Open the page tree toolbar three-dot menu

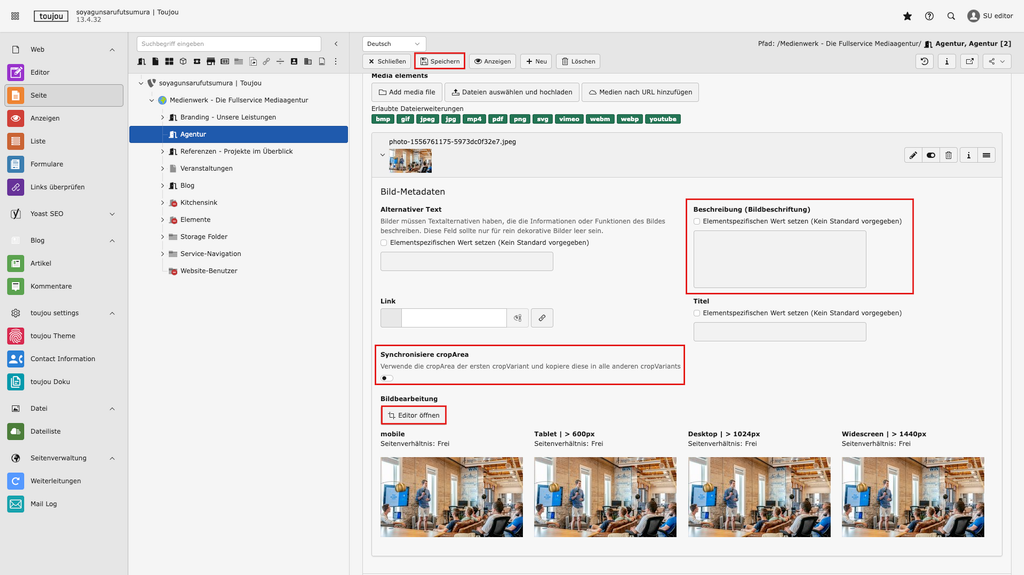pyautogui.click(x=336, y=61)
